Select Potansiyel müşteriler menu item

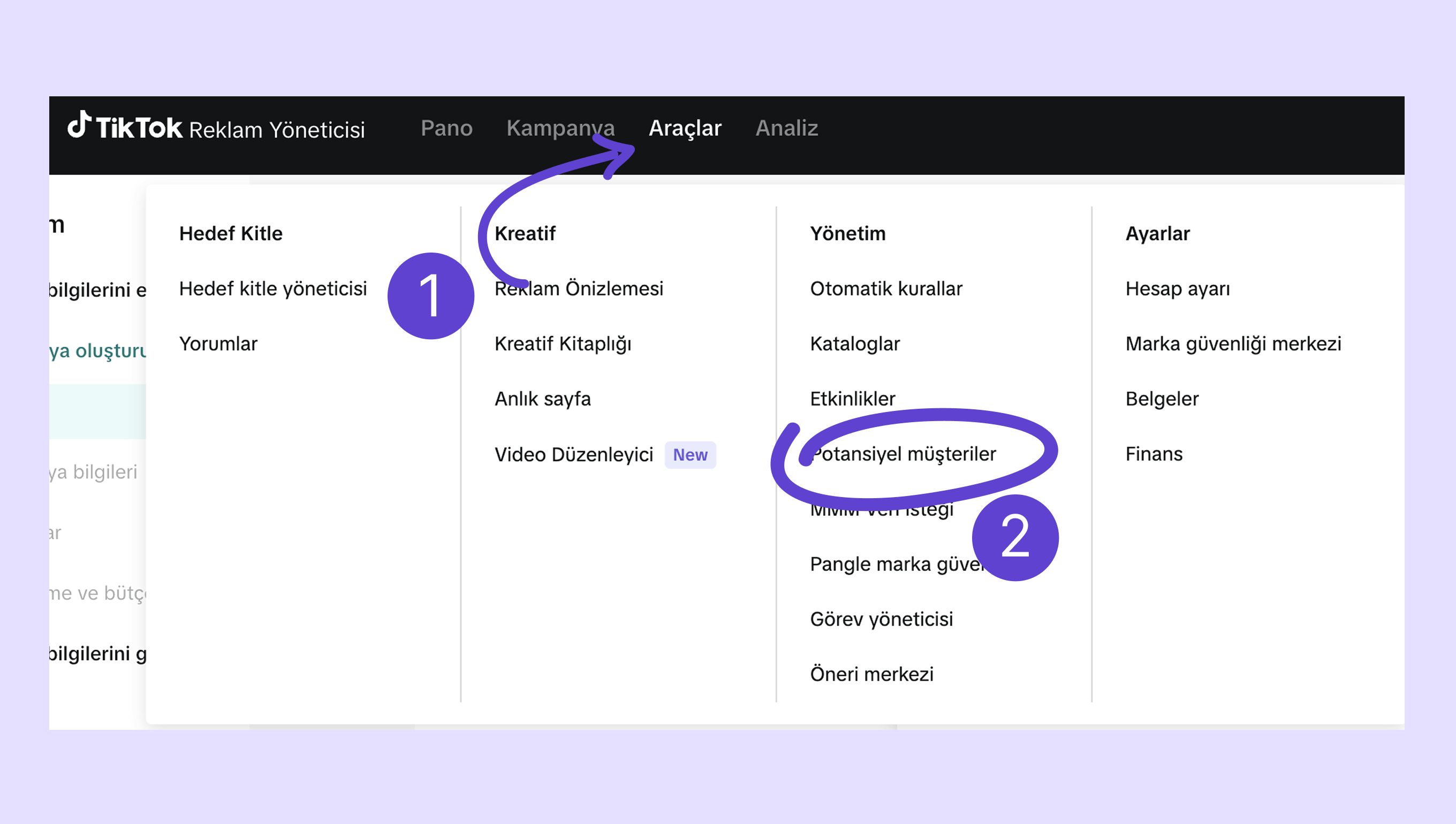pos(904,454)
